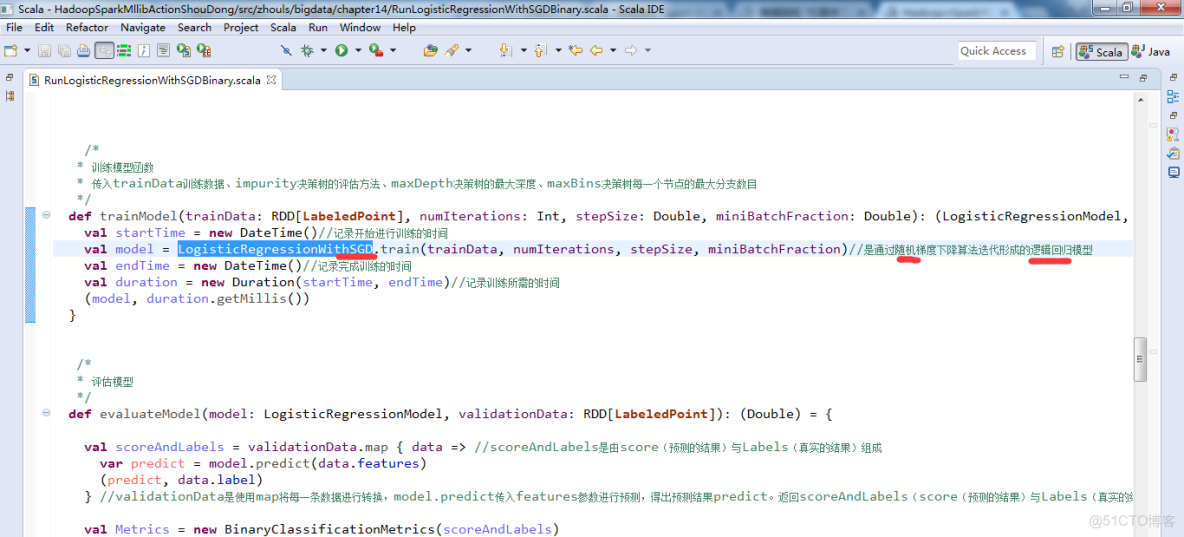Open the Console view icon in right sidebar
The image size is (1184, 537).
point(1173,172)
